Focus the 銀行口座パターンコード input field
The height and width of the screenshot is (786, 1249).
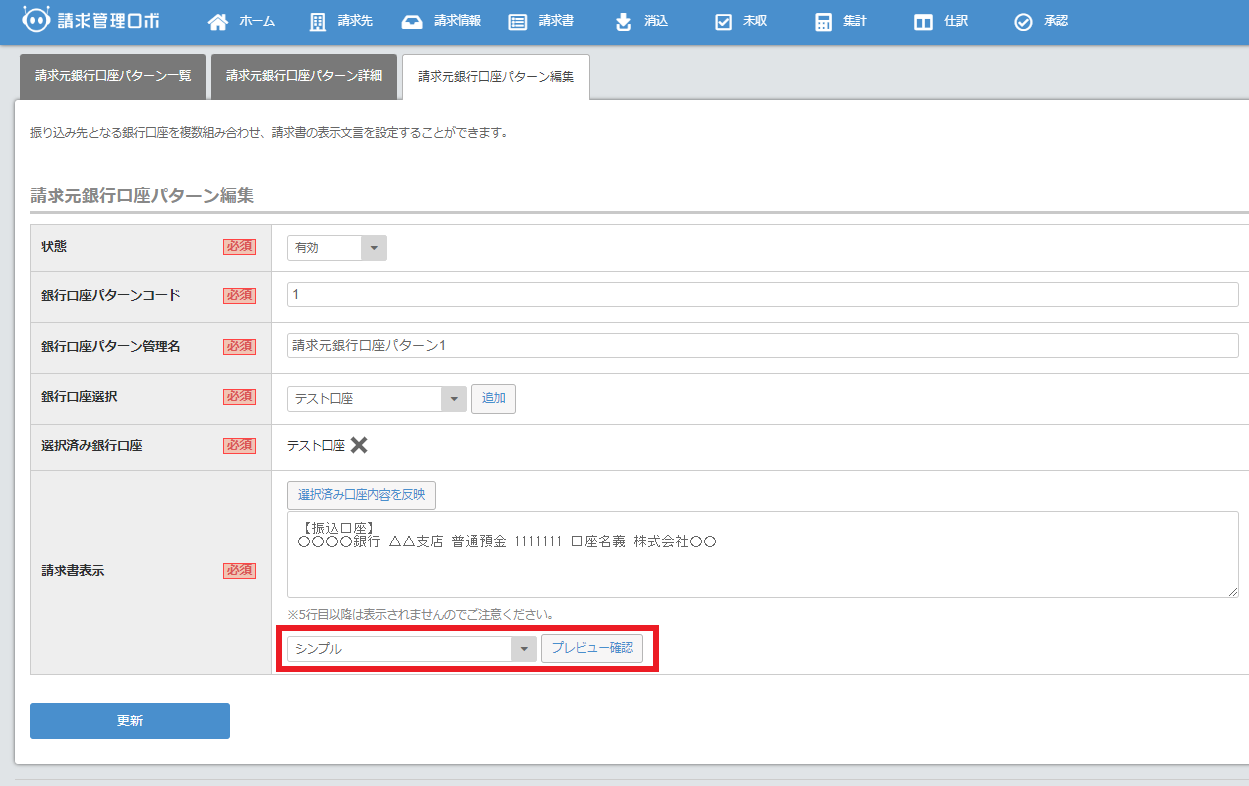pyautogui.click(x=763, y=295)
